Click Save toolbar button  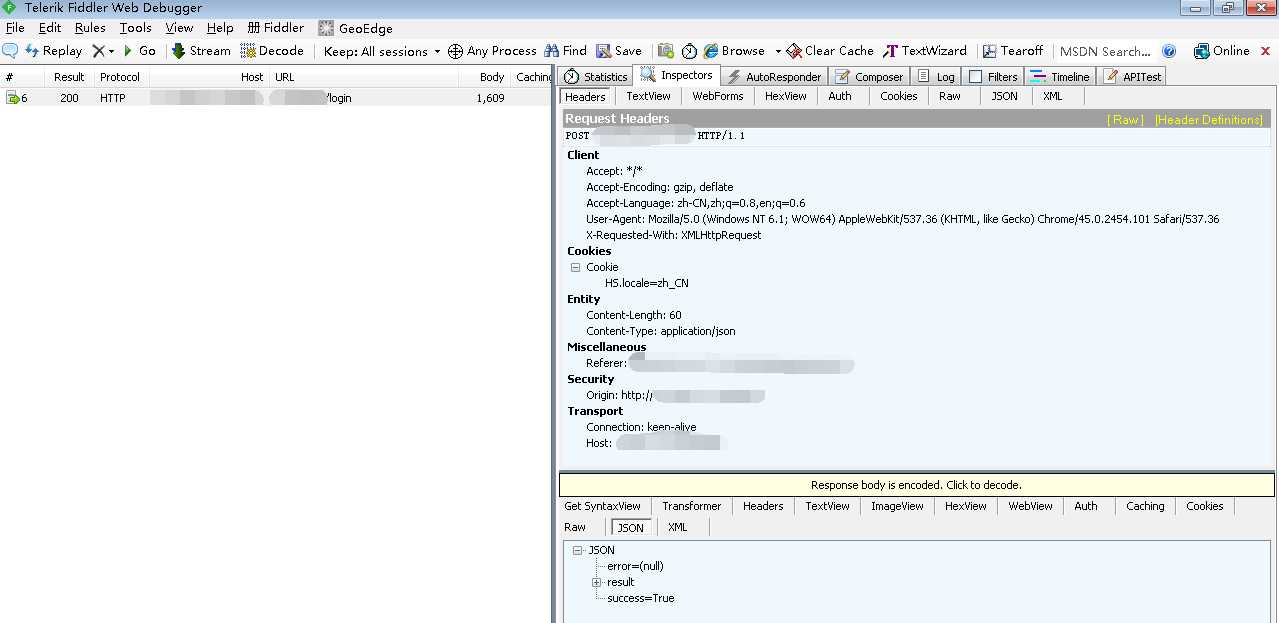[x=619, y=51]
